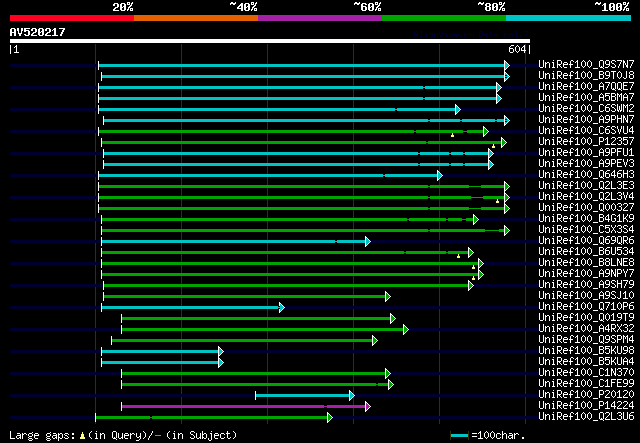Select the UniRef100_B6U534 label
The image size is (640, 443).
coord(586,252)
